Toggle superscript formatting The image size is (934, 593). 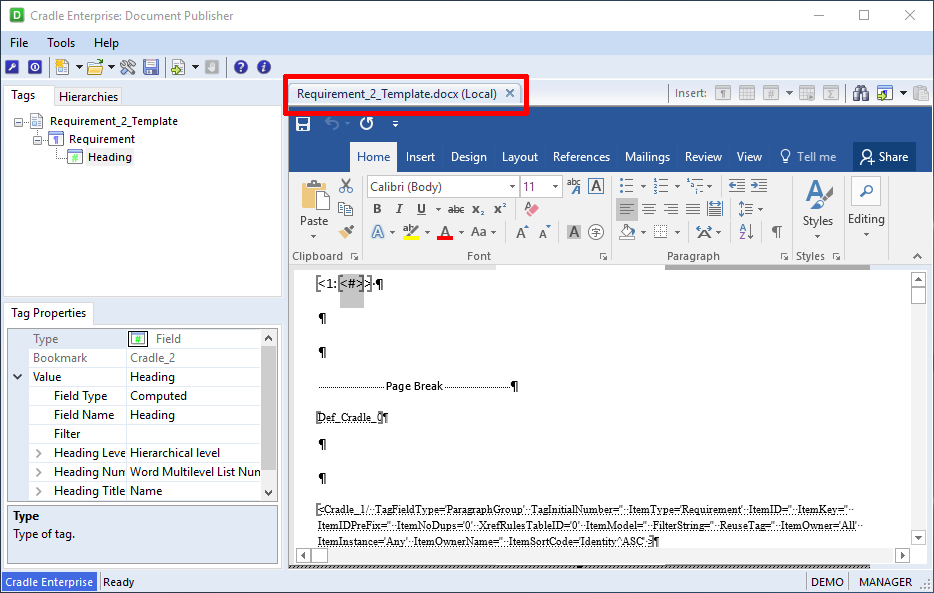click(500, 208)
